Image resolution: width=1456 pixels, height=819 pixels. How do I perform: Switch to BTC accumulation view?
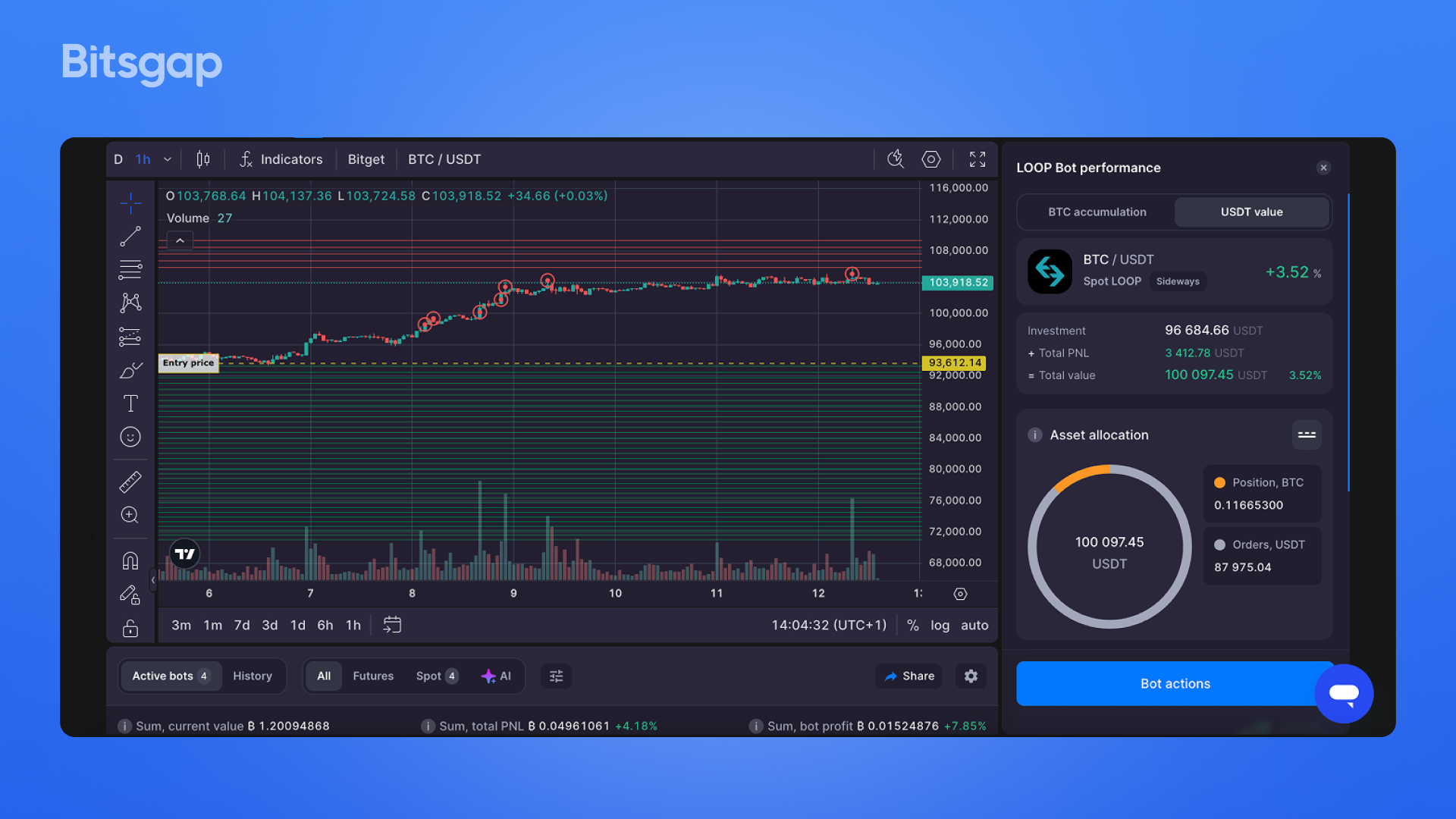[1097, 212]
